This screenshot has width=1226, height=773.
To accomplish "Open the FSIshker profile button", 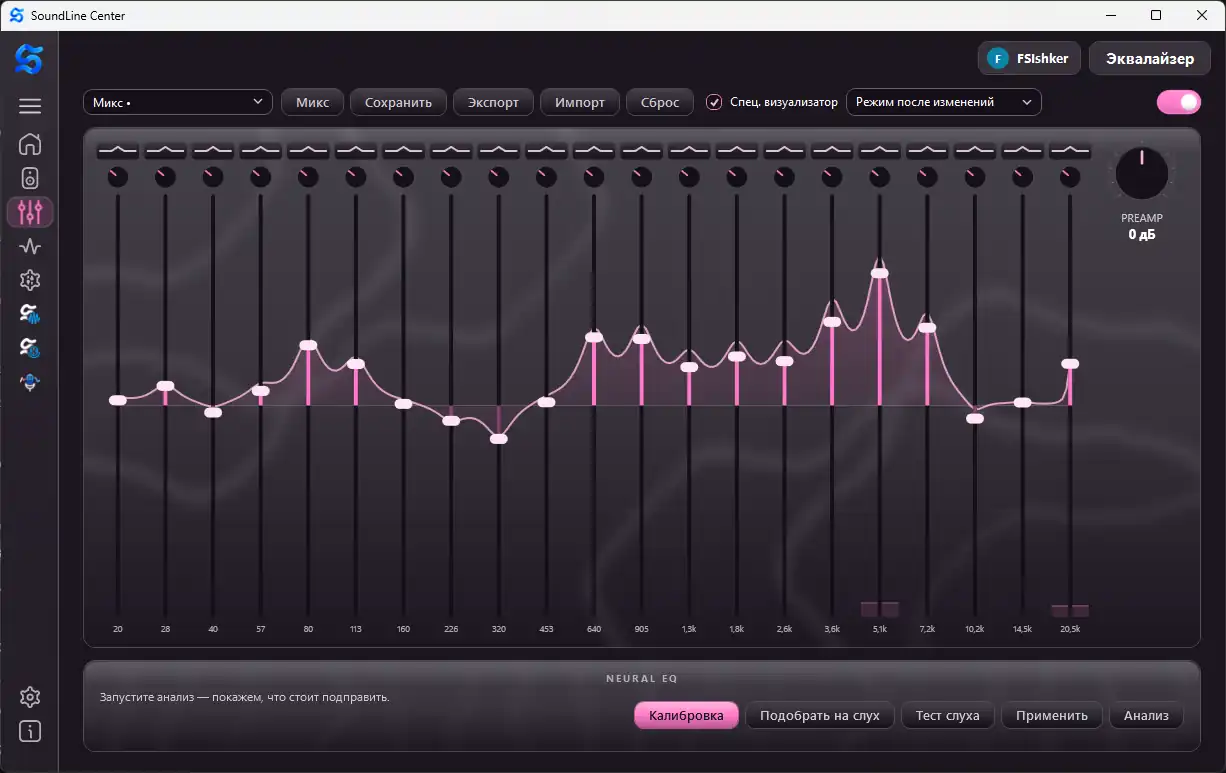I will click(x=1030, y=58).
